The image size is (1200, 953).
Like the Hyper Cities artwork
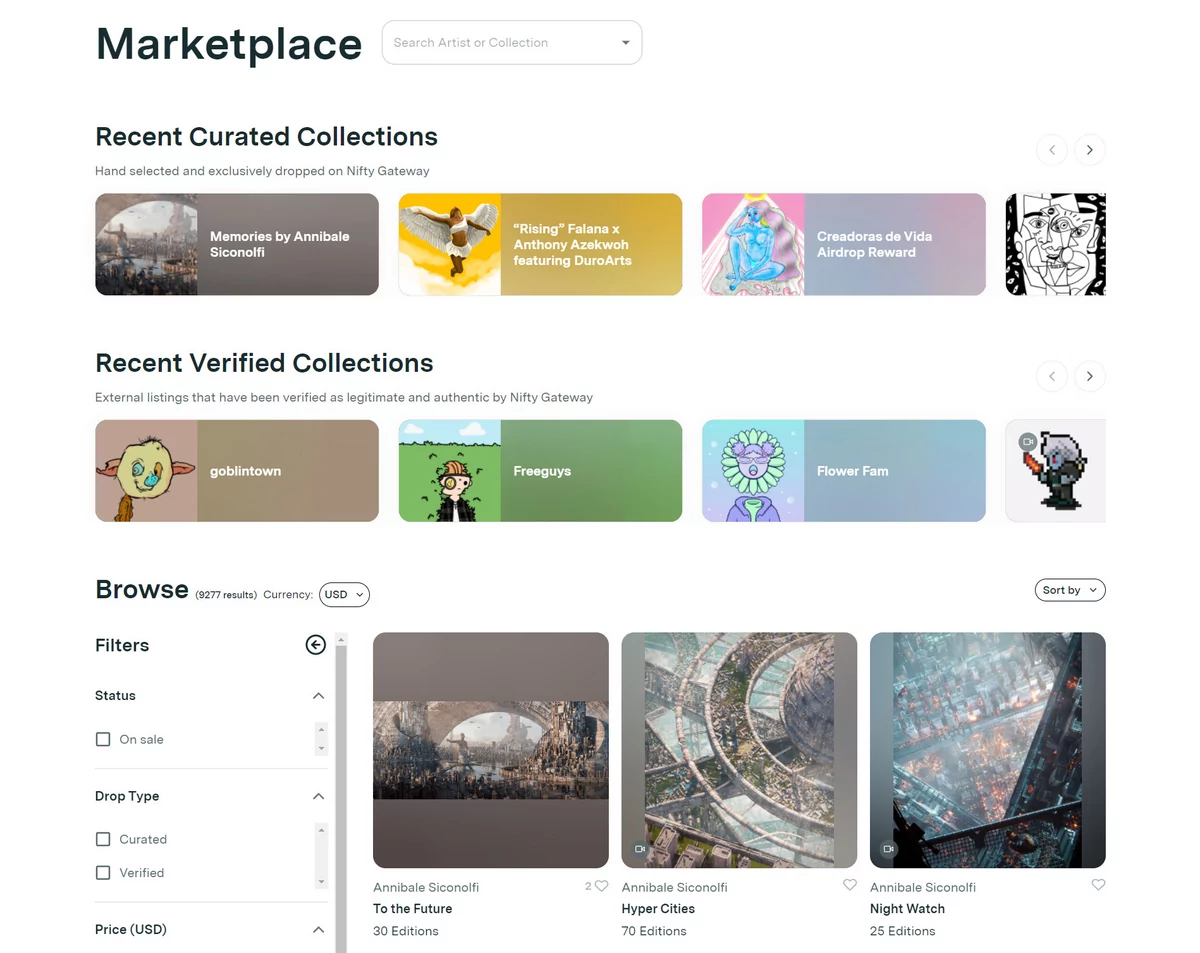pos(850,885)
